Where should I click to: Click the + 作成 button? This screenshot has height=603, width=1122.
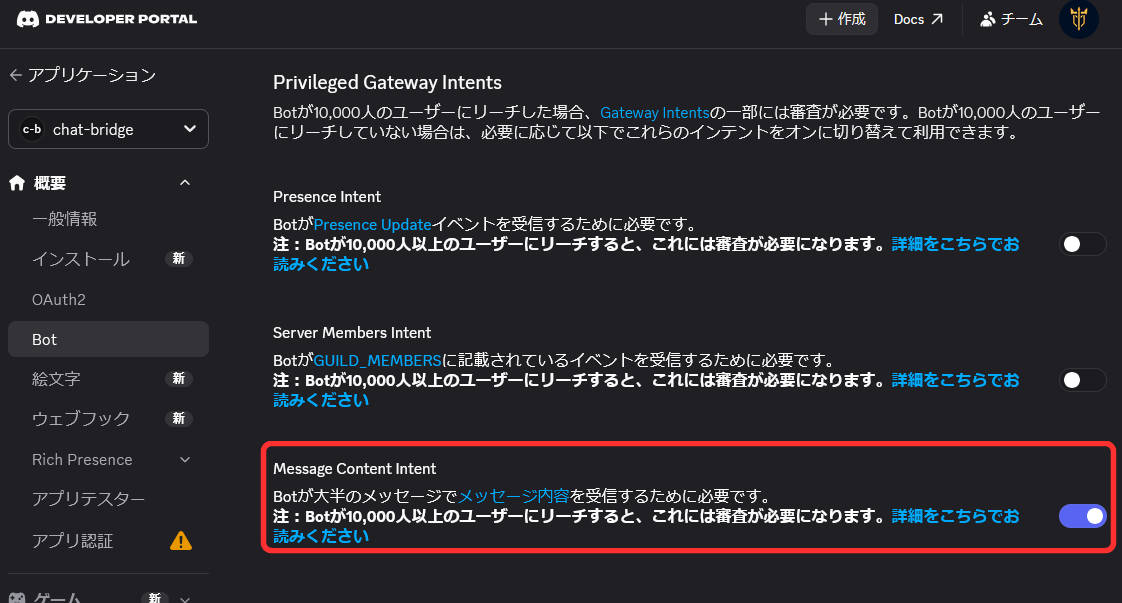click(842, 19)
